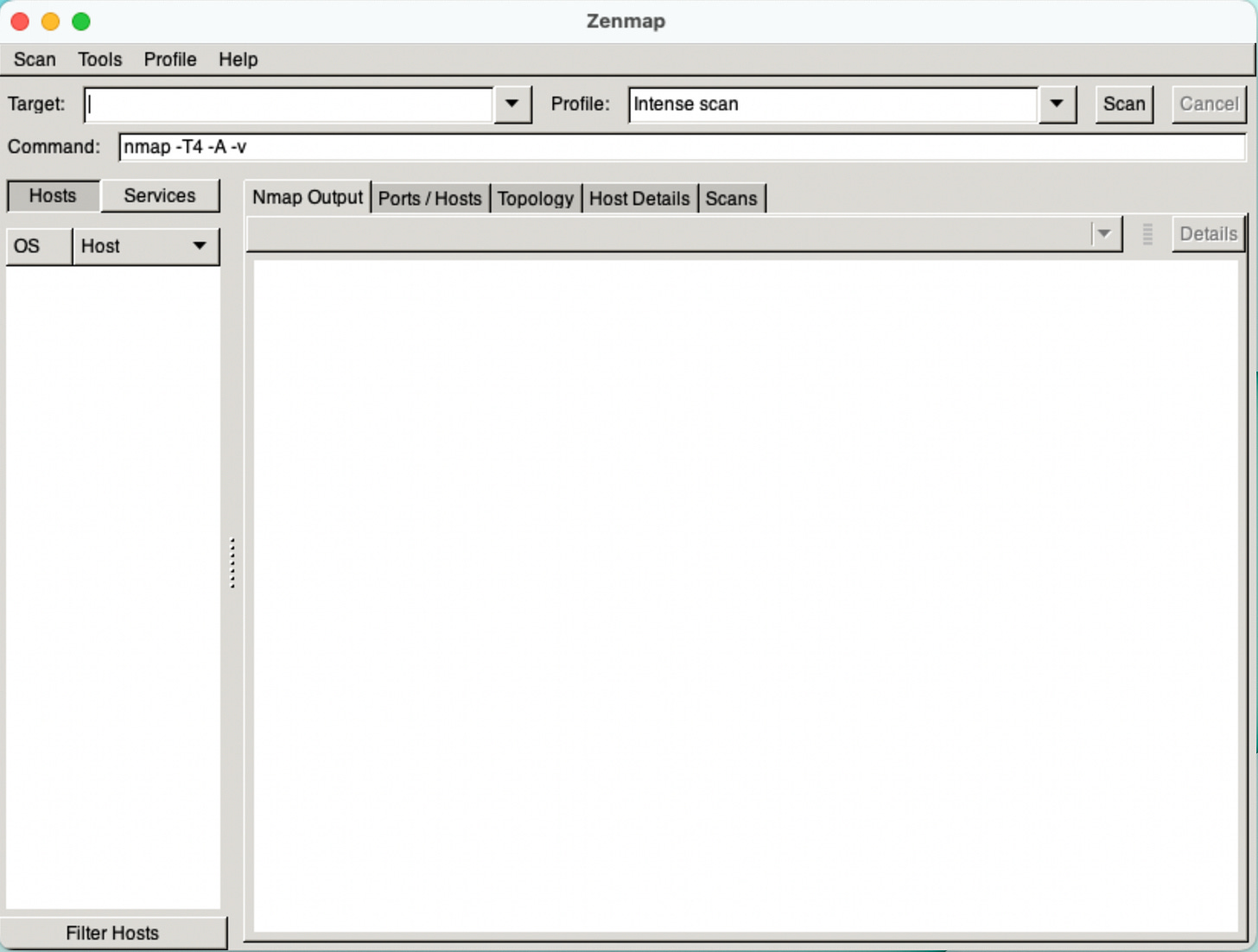Click the Filter Hosts button
This screenshot has height=952, width=1258.
tap(113, 933)
